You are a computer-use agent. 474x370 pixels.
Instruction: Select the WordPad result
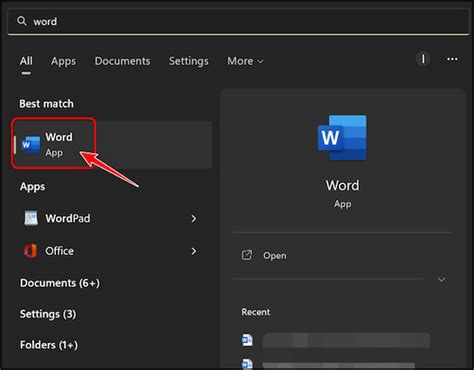[111, 218]
